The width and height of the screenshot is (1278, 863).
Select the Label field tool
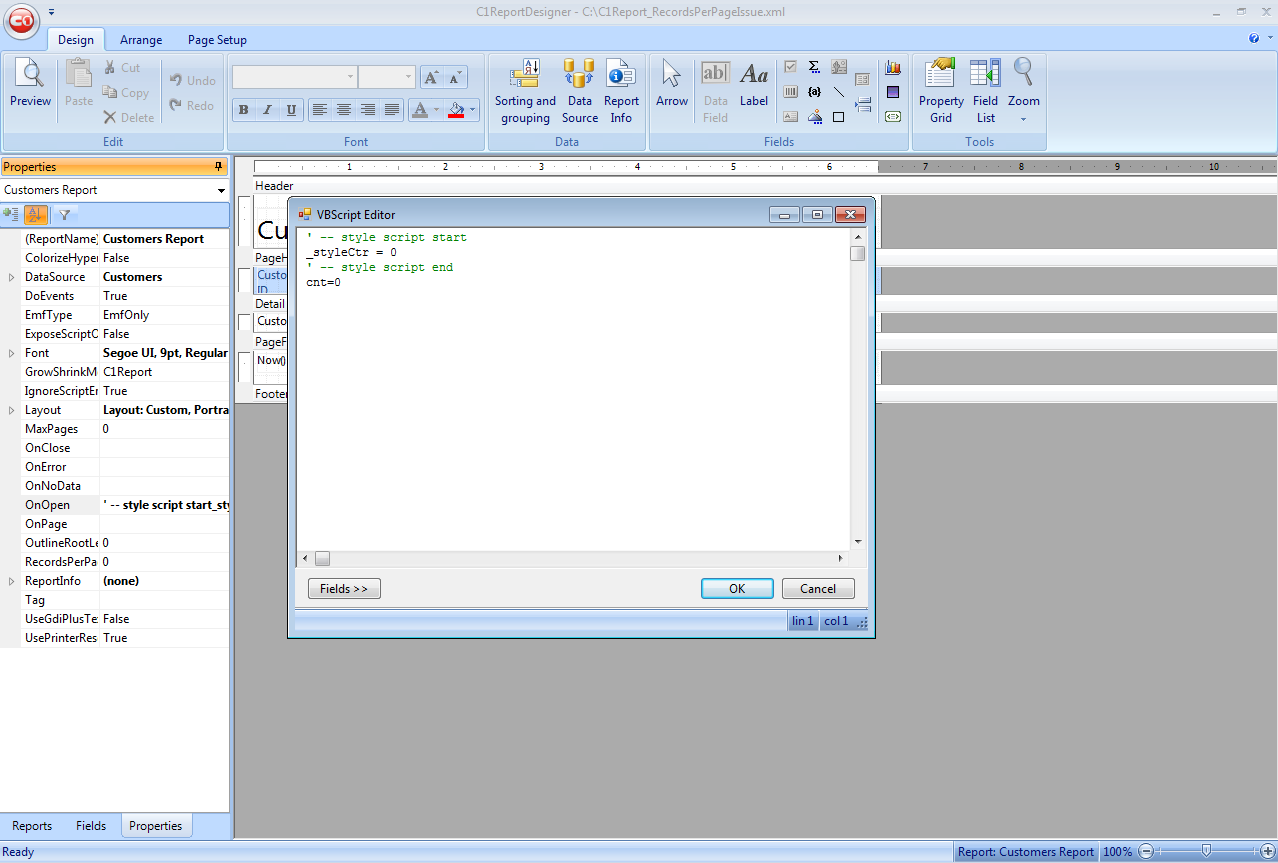(x=754, y=84)
